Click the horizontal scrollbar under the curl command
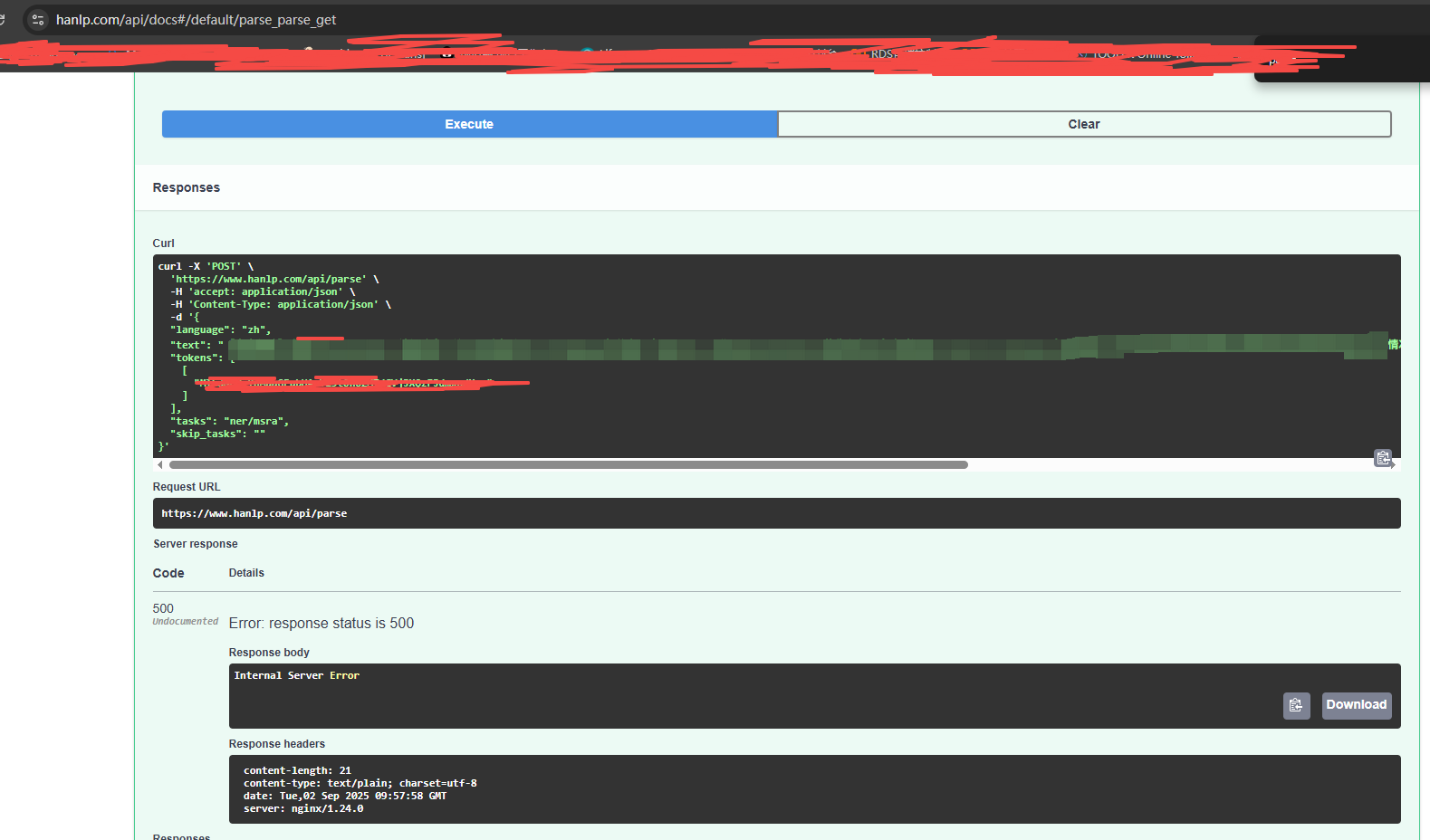 pyautogui.click(x=568, y=464)
